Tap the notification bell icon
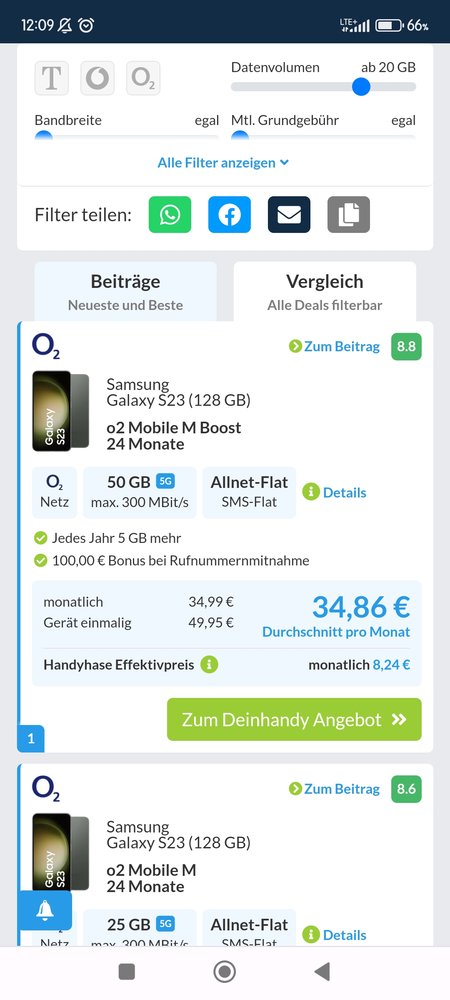This screenshot has width=450, height=1000. [x=45, y=911]
